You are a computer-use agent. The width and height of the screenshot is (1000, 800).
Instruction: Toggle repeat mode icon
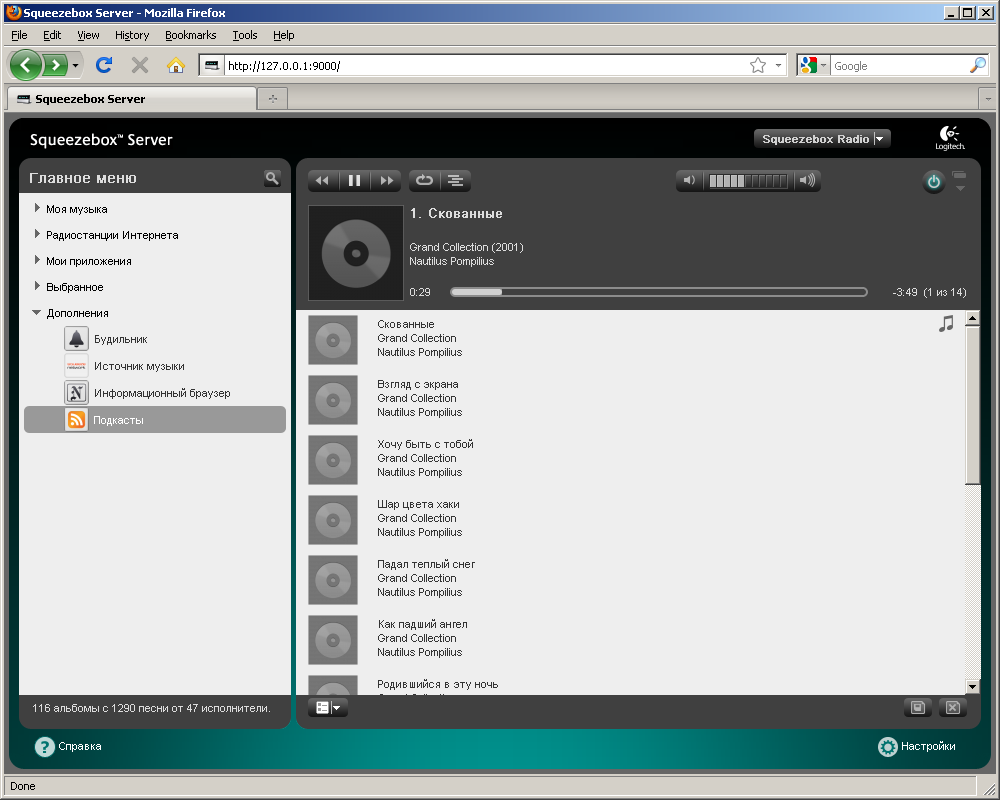click(424, 181)
